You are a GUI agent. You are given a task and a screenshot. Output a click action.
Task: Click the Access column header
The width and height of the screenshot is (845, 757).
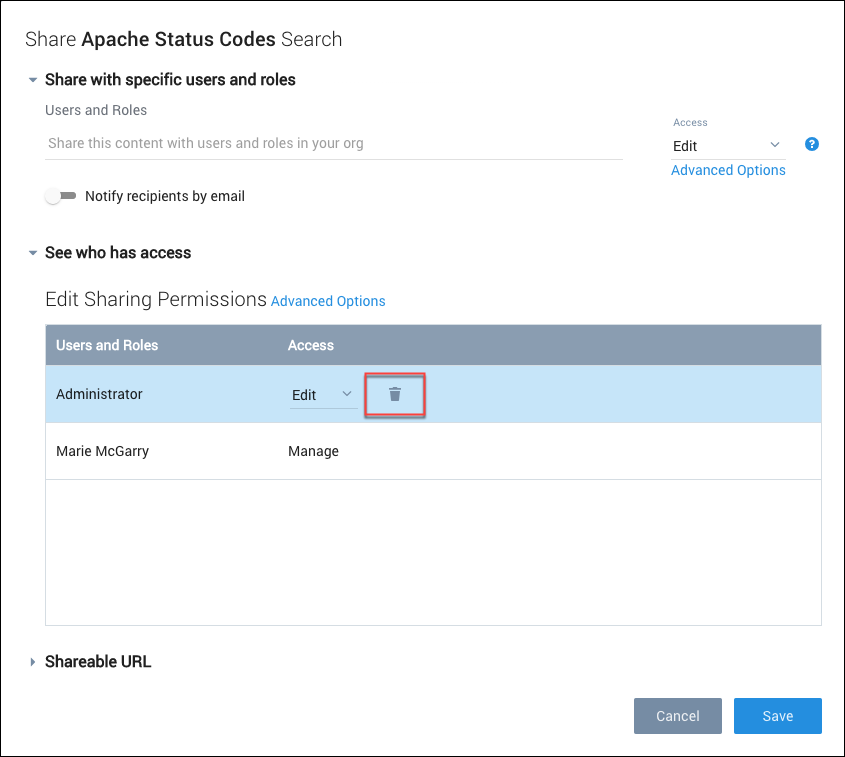coord(311,345)
